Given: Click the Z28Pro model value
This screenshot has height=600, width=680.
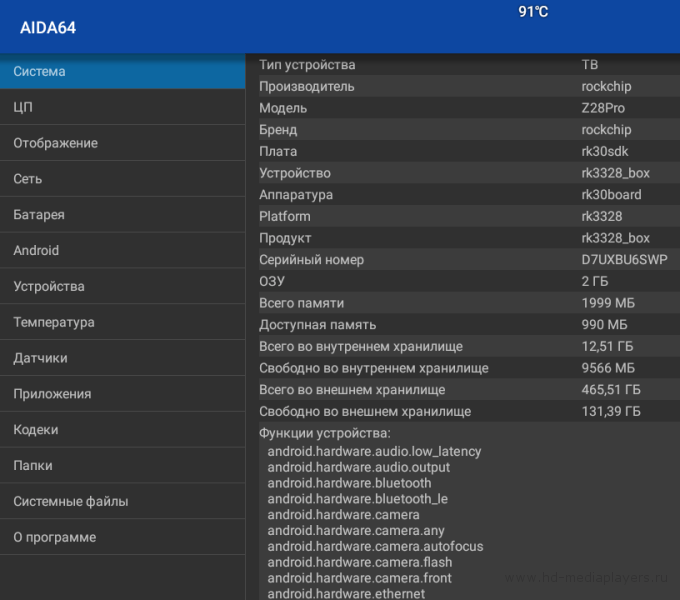Looking at the screenshot, I should (x=603, y=108).
